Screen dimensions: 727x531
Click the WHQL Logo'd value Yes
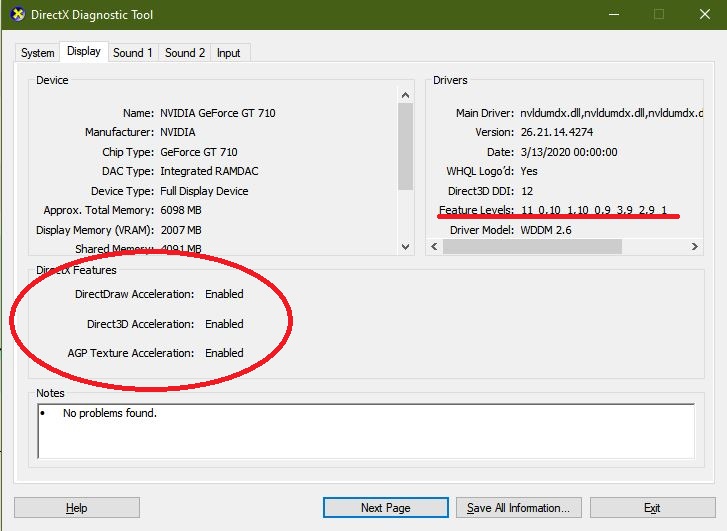(x=529, y=171)
